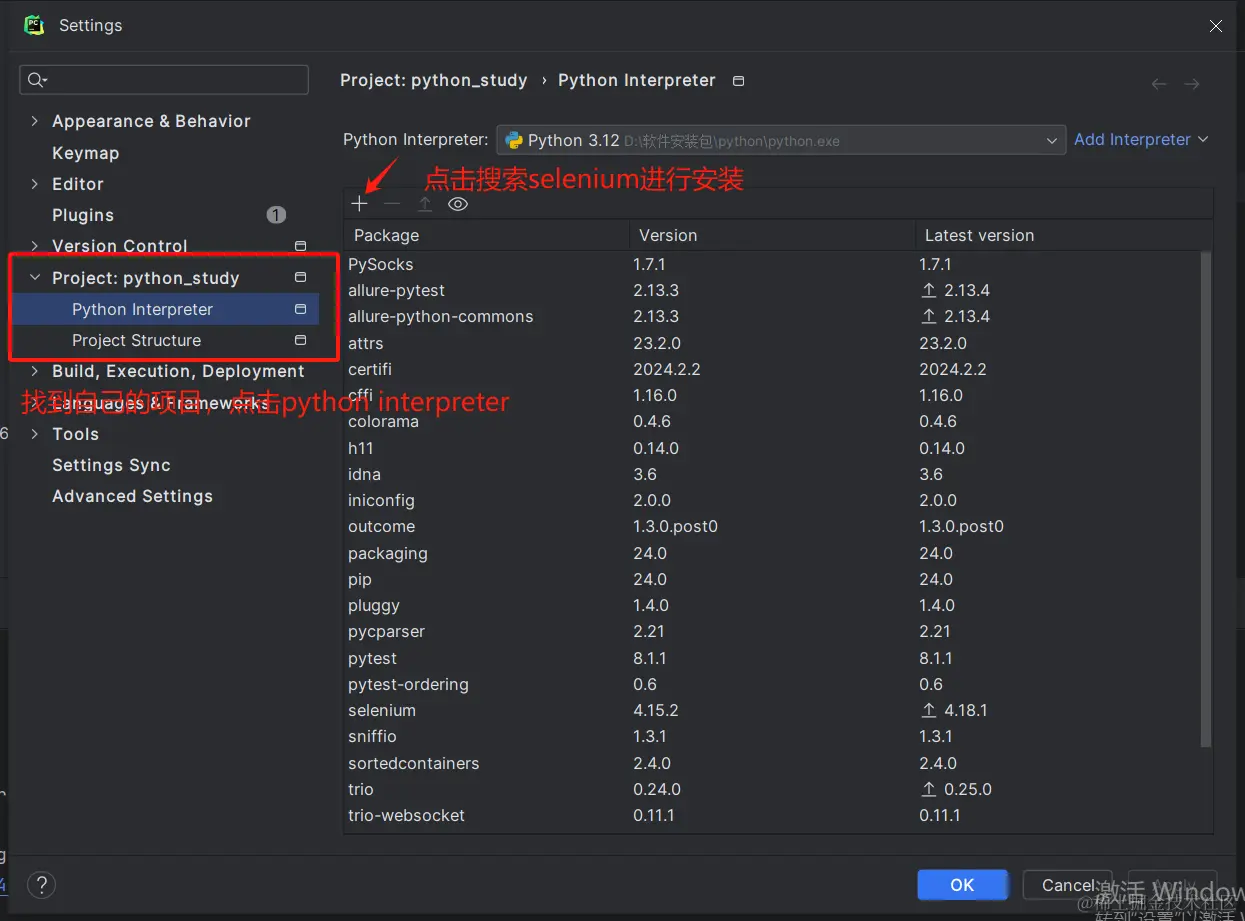The height and width of the screenshot is (921, 1245).
Task: Click upgrade arrow next to allure-pytest 2.13.4
Action: pyautogui.click(x=928, y=290)
